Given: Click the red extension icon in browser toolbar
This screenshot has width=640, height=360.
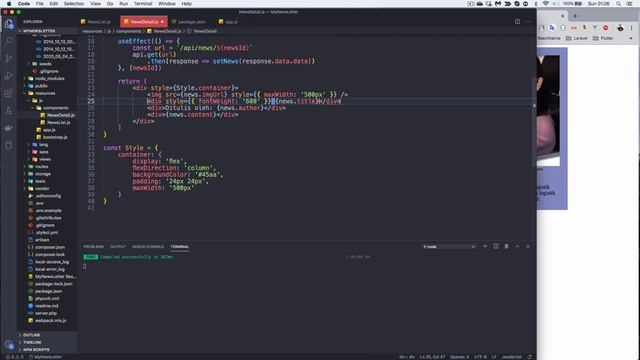Looking at the screenshot, I should (606, 28).
